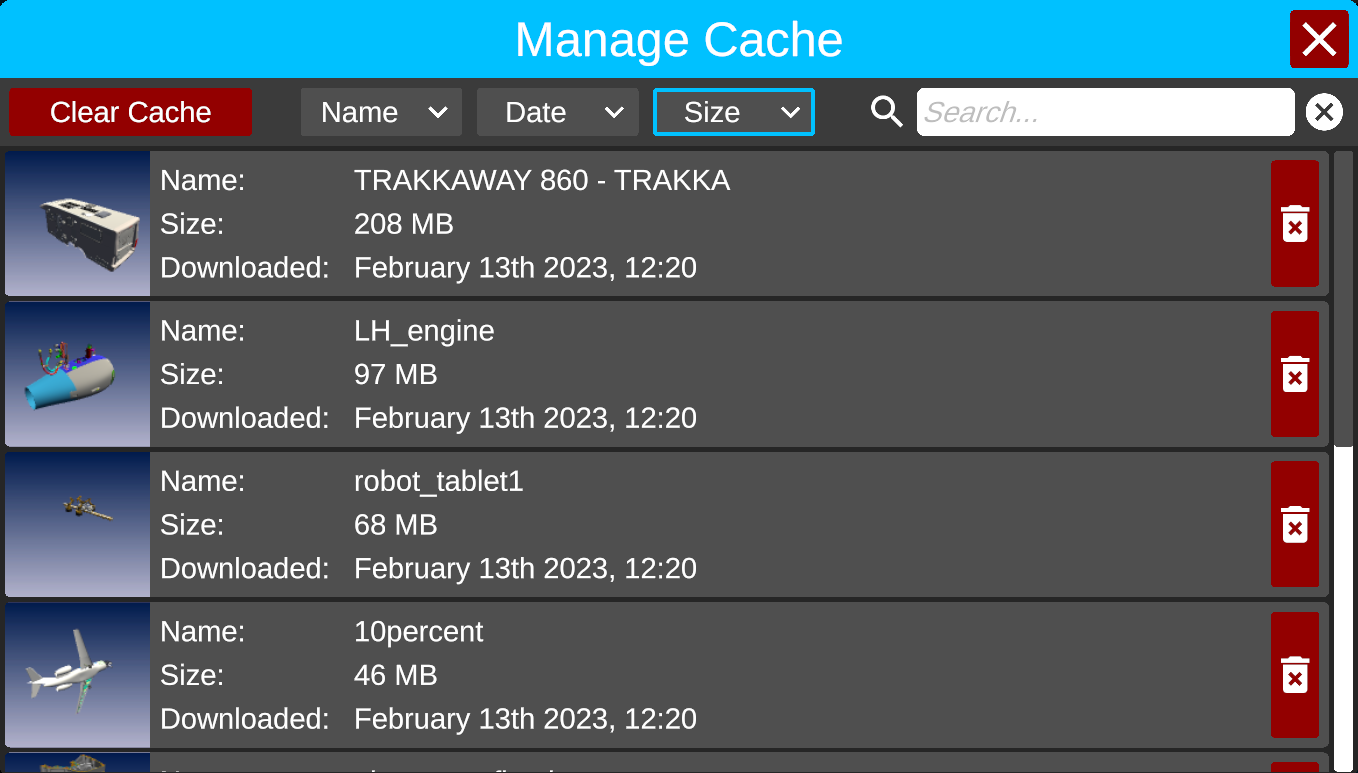Select the robot_tablet1 name text
Screen dimensions: 1358x773
click(438, 481)
